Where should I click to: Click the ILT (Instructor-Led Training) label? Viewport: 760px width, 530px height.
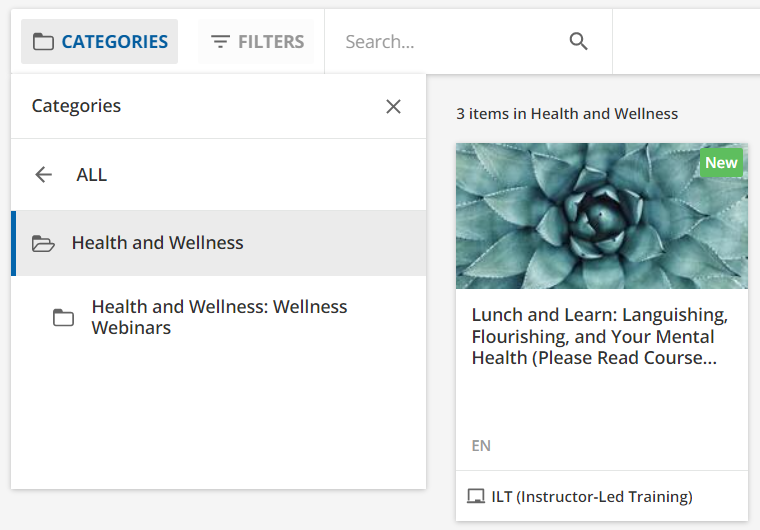pyautogui.click(x=592, y=497)
